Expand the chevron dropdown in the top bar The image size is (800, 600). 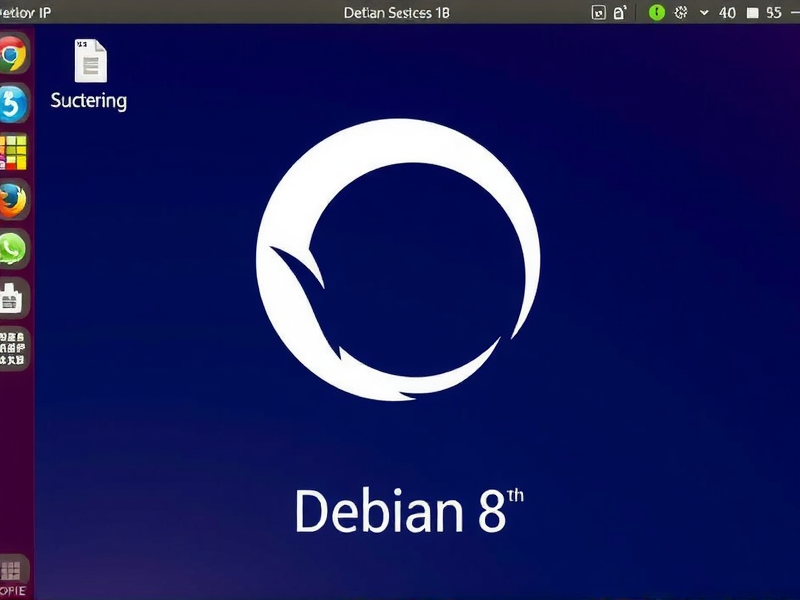[x=705, y=12]
